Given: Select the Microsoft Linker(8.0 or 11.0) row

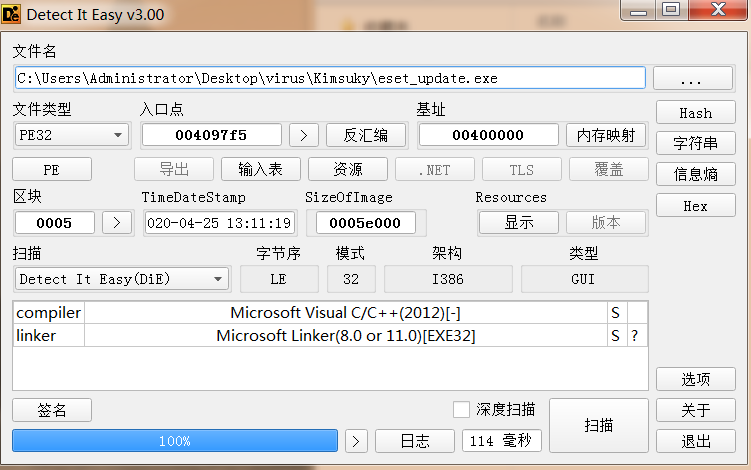Looking at the screenshot, I should (x=346, y=335).
